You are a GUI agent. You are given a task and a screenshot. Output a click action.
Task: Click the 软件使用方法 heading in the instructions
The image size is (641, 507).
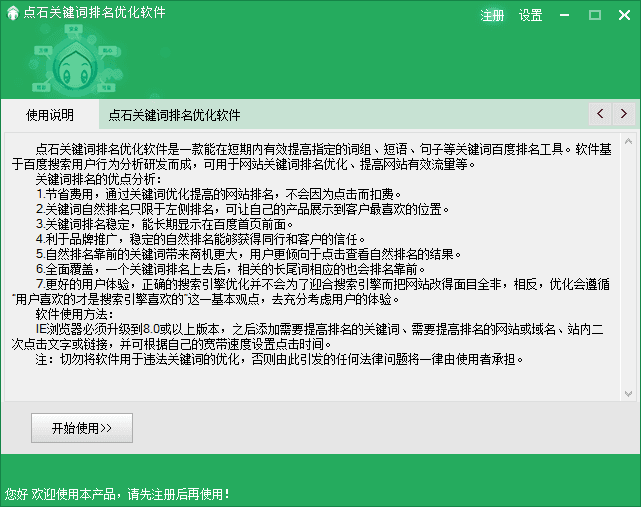pos(77,315)
